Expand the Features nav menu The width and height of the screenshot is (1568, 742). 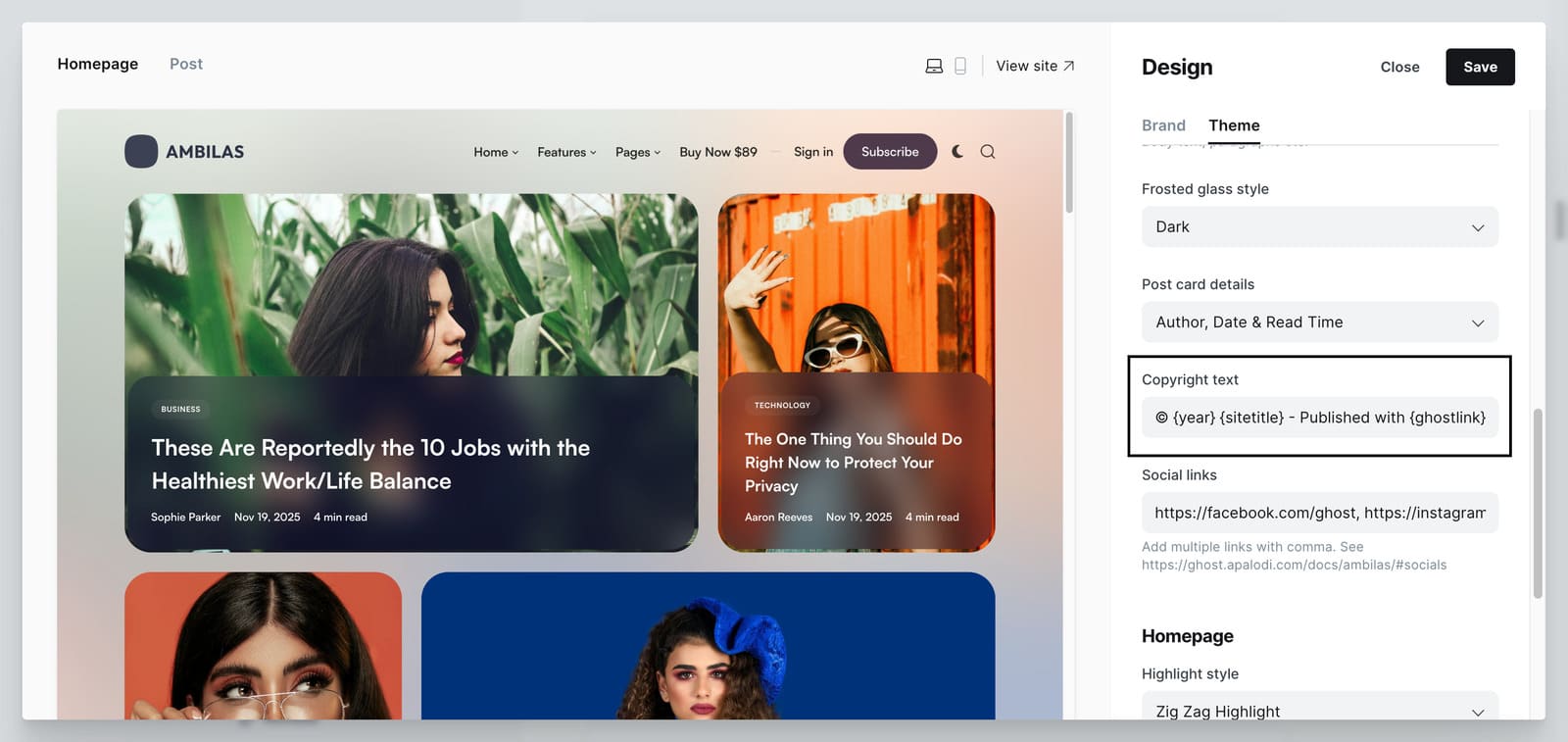[566, 152]
